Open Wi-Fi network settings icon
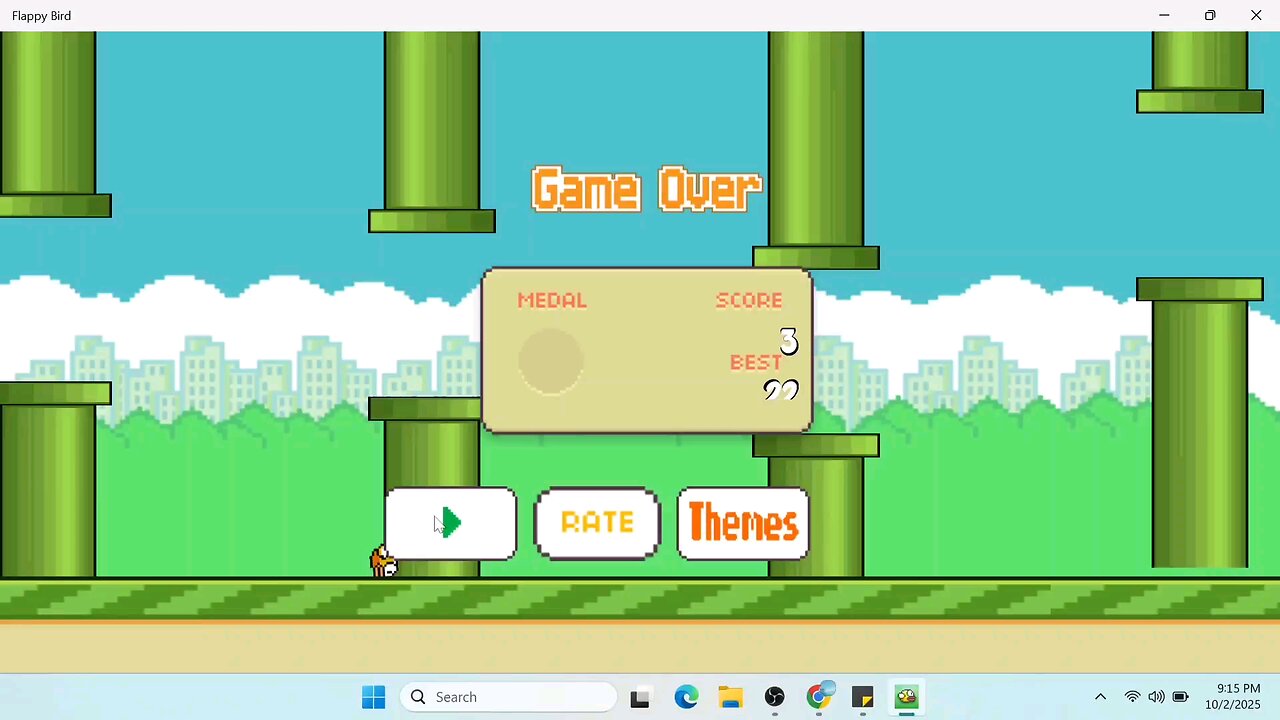Screen dimensions: 1280x720 click(x=1132, y=697)
